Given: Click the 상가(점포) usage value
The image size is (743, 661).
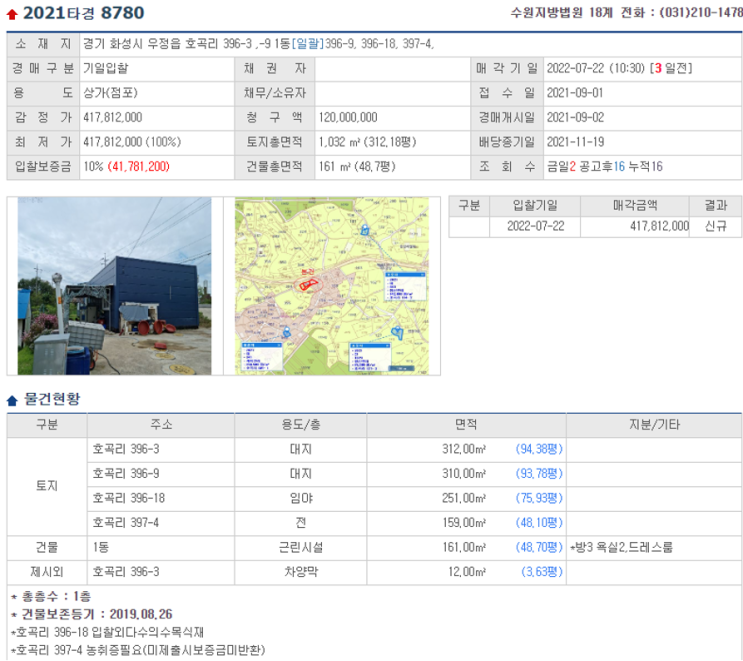Looking at the screenshot, I should (x=110, y=93).
